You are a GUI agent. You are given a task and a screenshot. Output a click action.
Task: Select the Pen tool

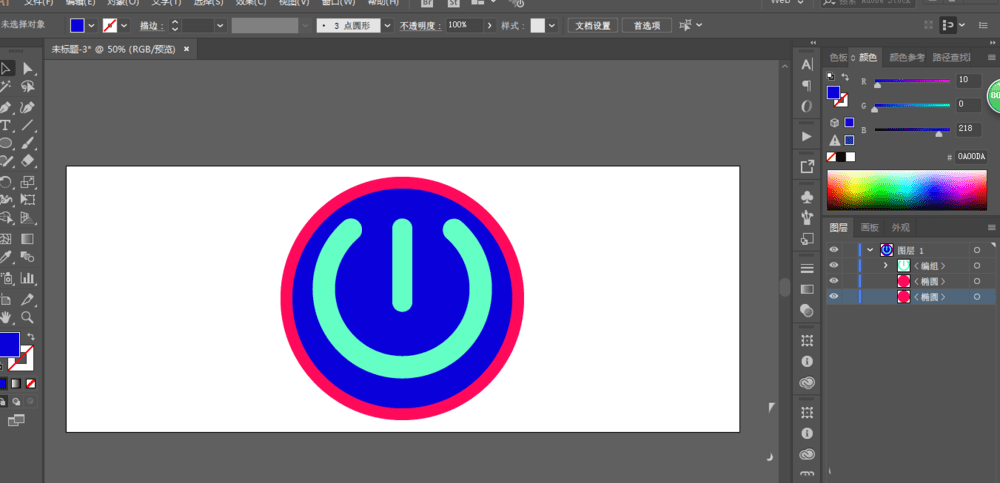click(6, 107)
